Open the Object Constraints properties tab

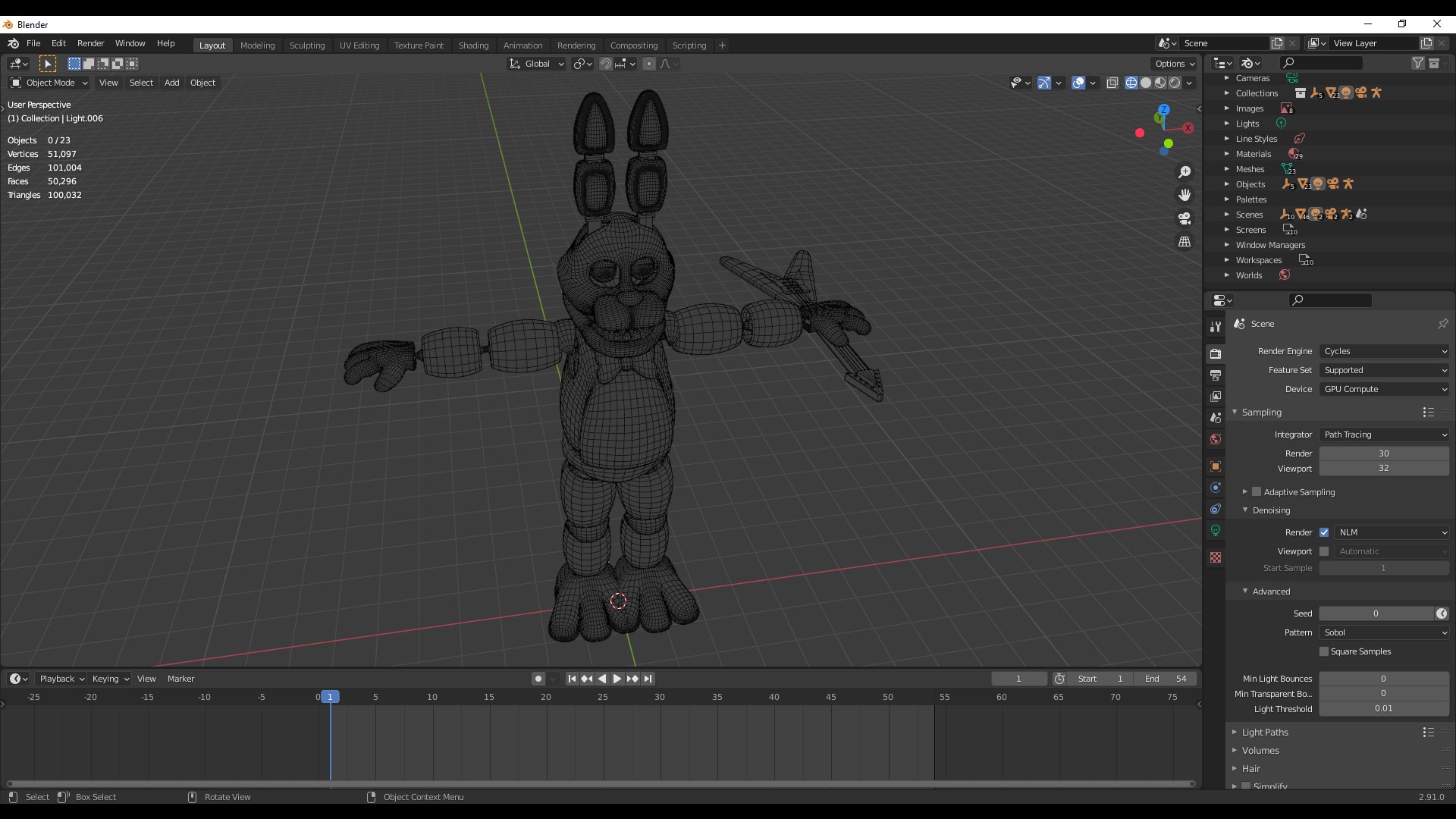1216,509
